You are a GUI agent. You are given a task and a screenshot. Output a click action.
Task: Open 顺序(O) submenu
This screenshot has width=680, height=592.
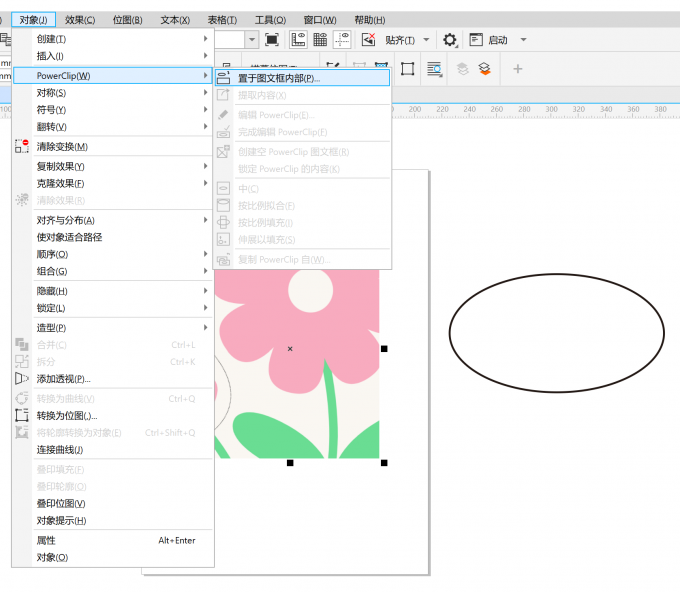[x=113, y=254]
